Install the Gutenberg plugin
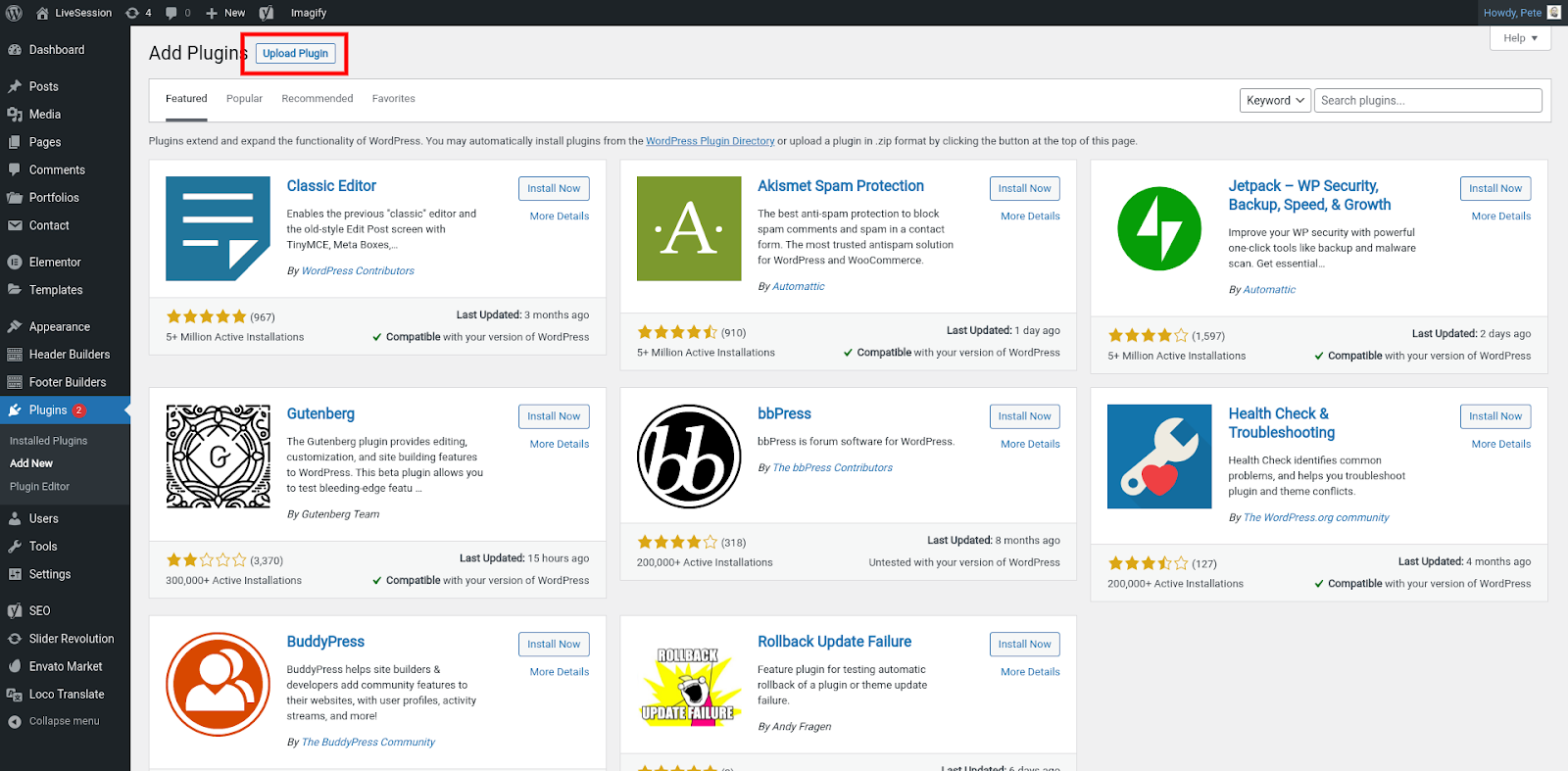 point(554,416)
